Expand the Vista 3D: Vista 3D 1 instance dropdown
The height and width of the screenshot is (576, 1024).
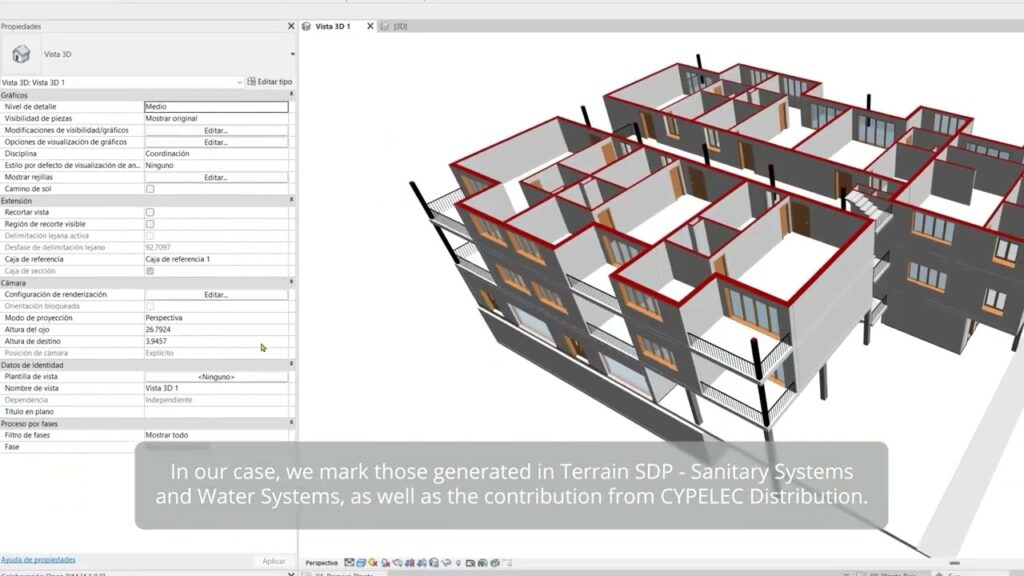tap(239, 82)
